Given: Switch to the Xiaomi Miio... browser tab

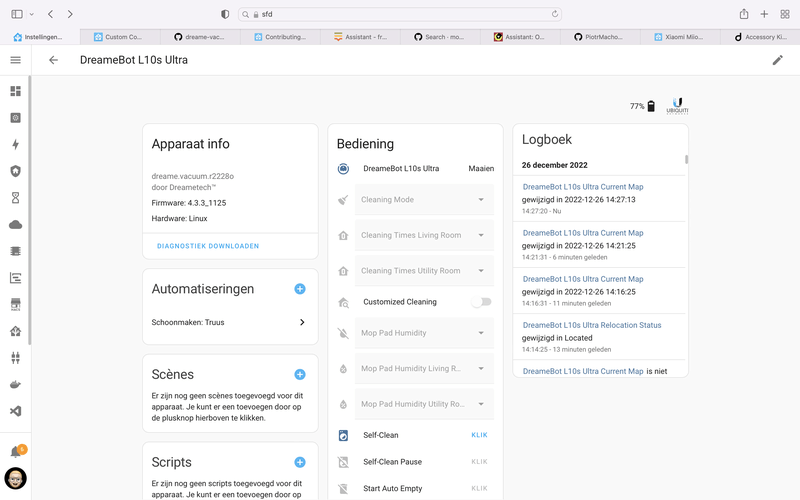Looking at the screenshot, I should tap(680, 37).
